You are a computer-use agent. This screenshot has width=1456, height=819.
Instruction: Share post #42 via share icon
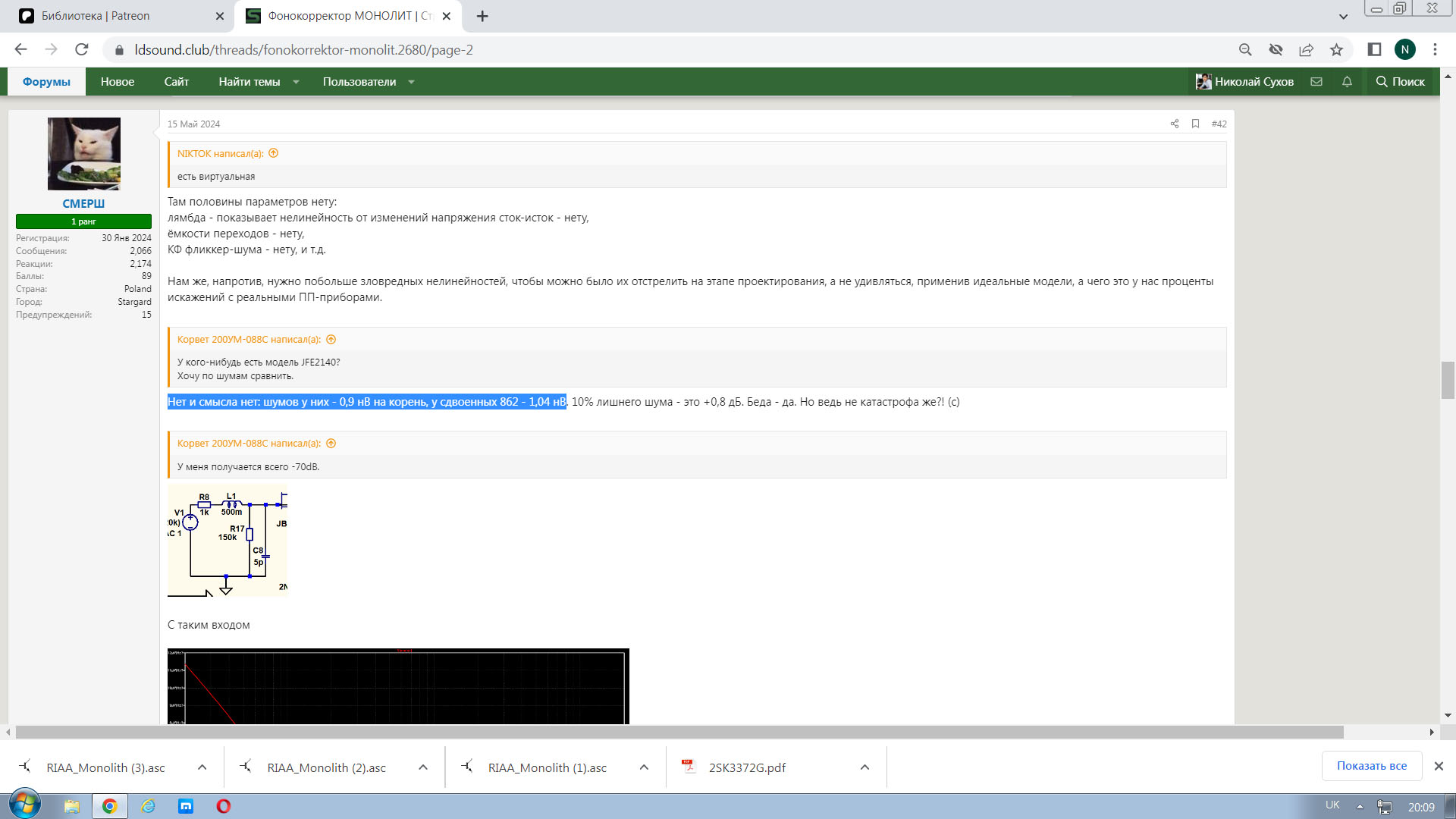[x=1175, y=124]
